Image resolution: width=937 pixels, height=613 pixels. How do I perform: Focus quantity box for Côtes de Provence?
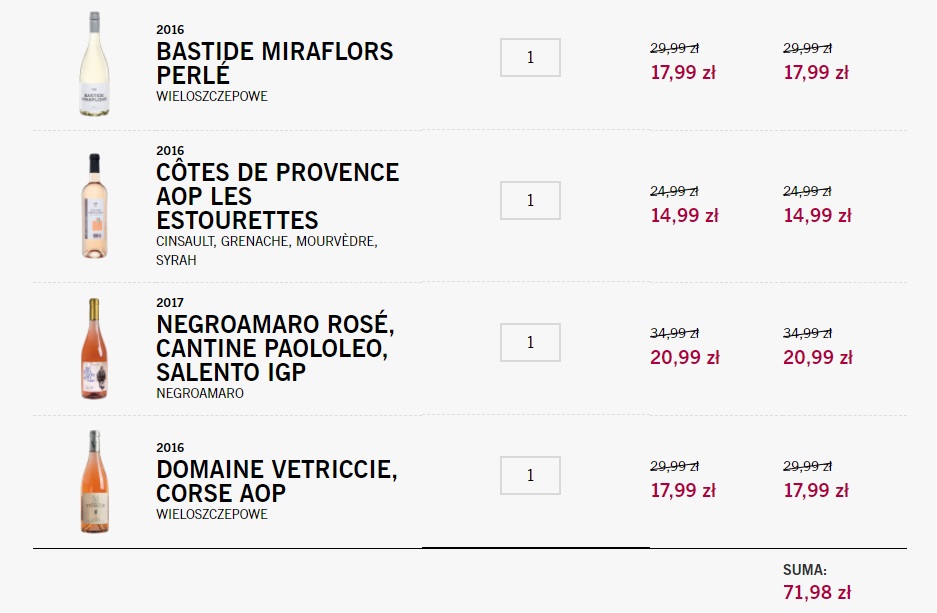pyautogui.click(x=530, y=200)
